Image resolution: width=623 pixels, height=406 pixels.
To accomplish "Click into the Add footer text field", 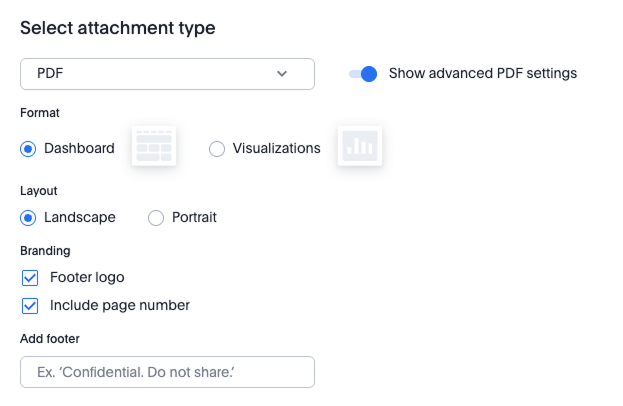I will (x=167, y=372).
